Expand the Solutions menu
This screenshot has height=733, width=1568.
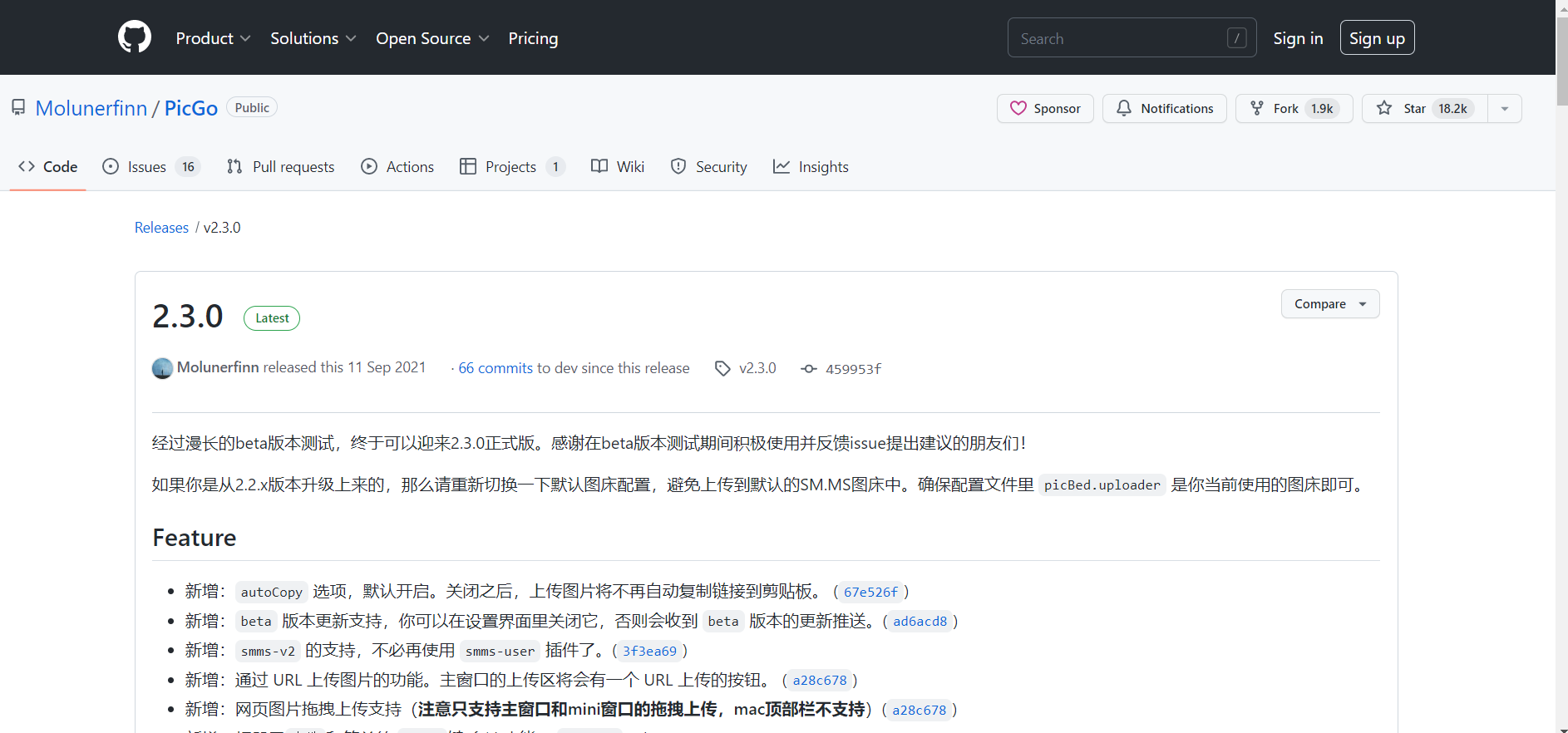click(313, 38)
